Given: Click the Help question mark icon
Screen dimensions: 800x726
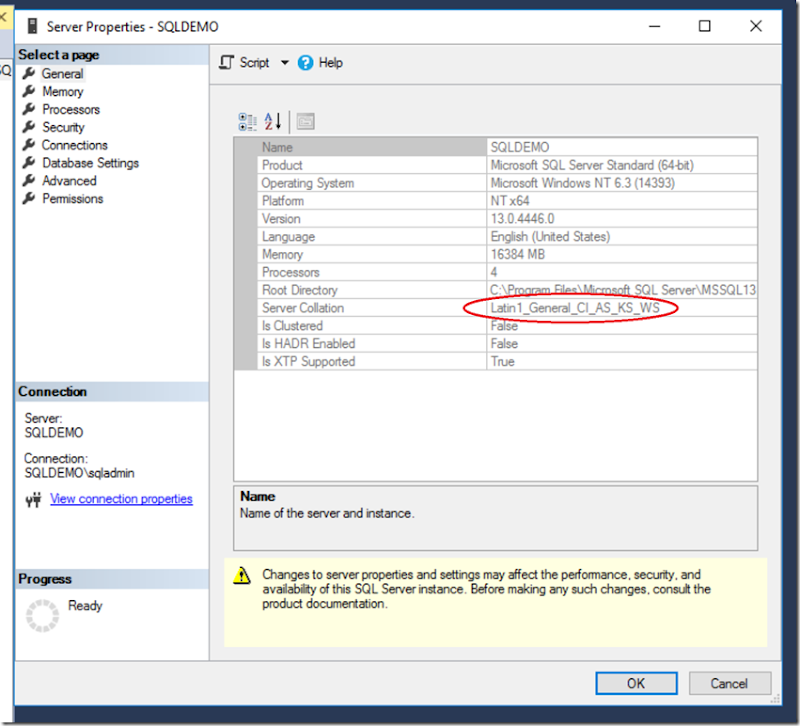Looking at the screenshot, I should click(x=306, y=63).
